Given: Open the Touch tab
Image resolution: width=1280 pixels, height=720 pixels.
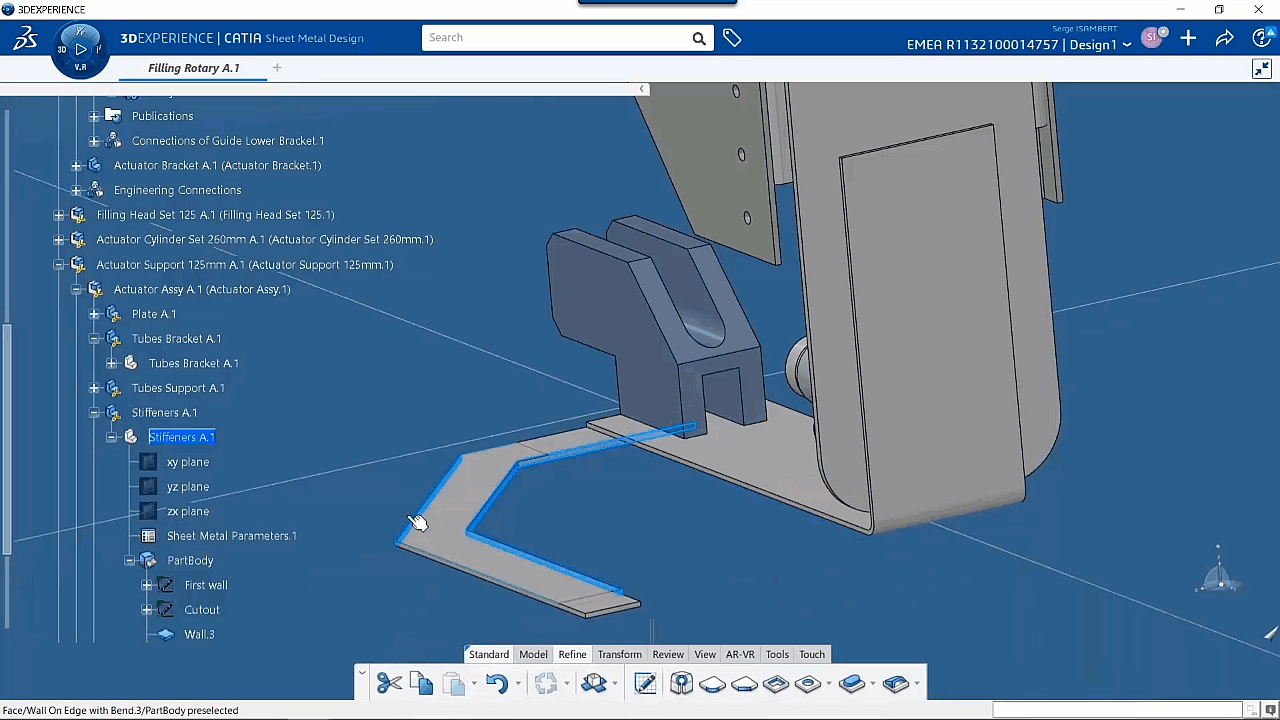Looking at the screenshot, I should pyautogui.click(x=812, y=654).
